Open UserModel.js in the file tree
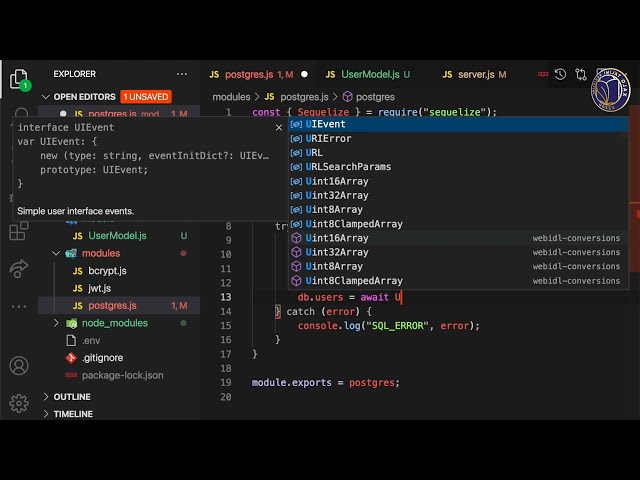The height and width of the screenshot is (480, 640). 119,236
